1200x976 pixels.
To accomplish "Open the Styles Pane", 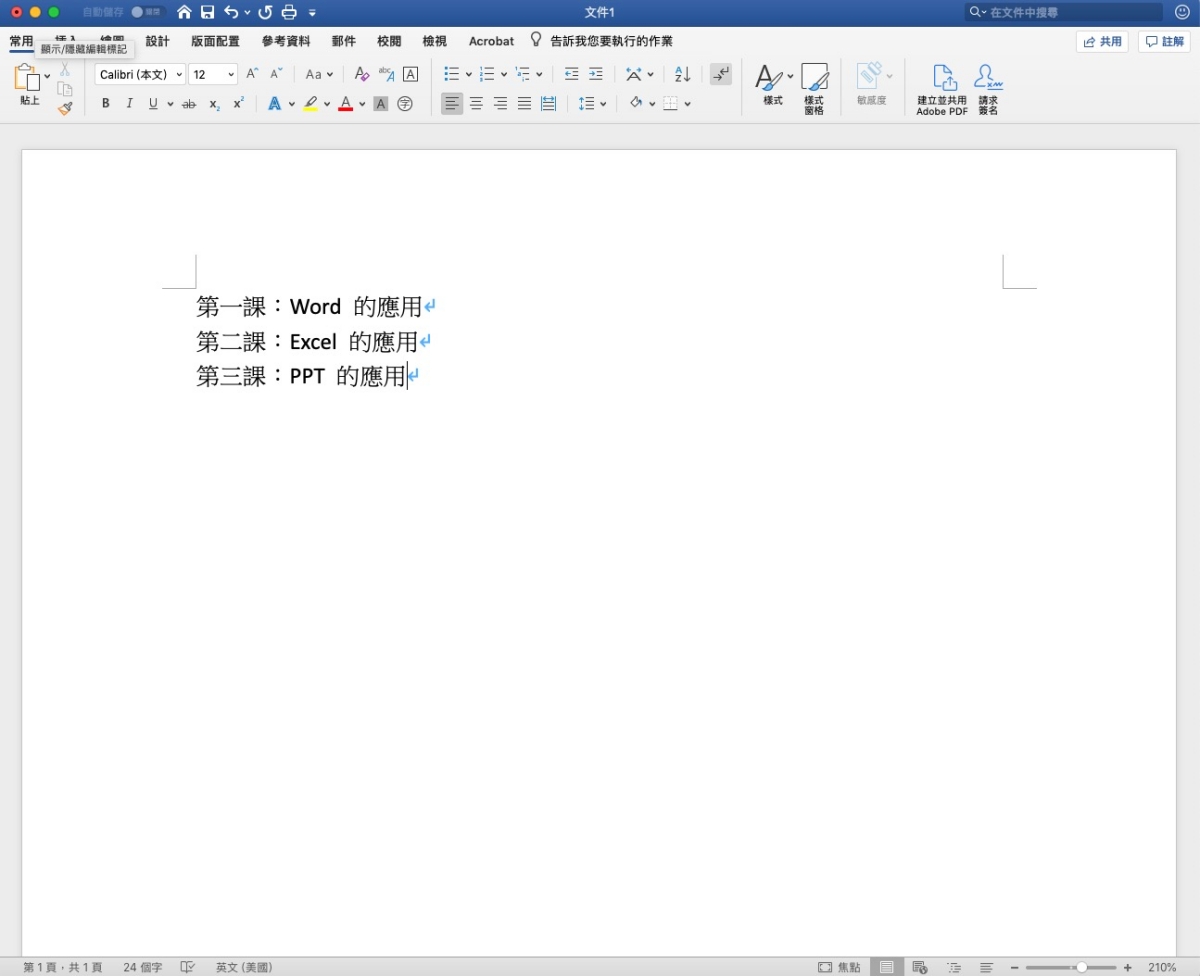I will click(814, 89).
